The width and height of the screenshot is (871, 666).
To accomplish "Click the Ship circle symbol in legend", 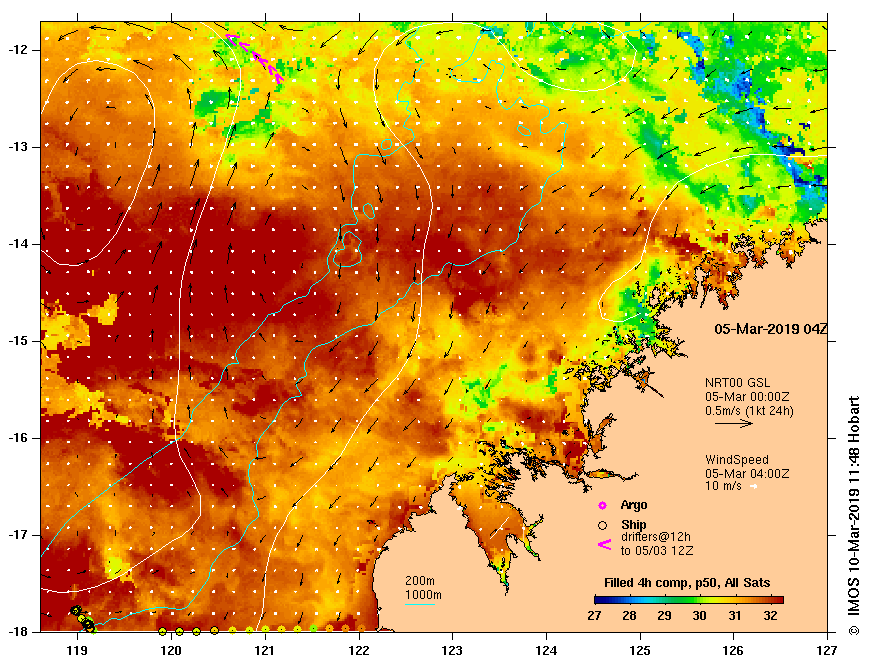I will (x=602, y=525).
